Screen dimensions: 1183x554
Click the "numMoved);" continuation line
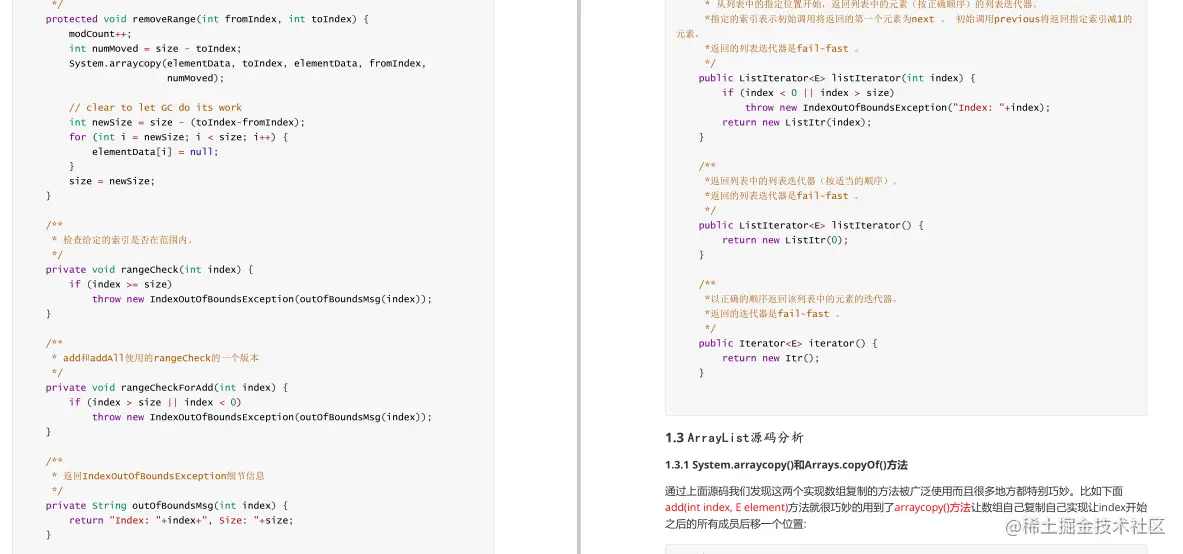(x=195, y=78)
